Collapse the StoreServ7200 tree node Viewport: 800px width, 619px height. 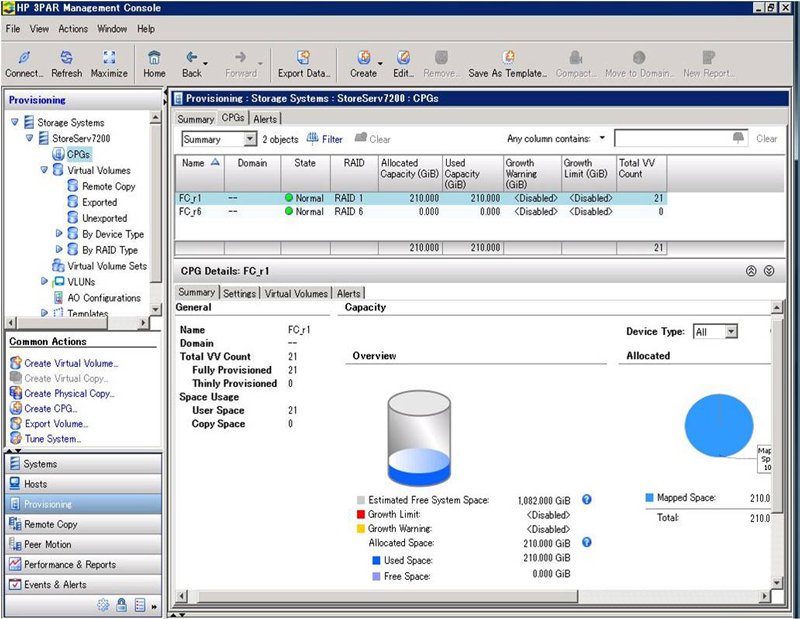tap(30, 138)
